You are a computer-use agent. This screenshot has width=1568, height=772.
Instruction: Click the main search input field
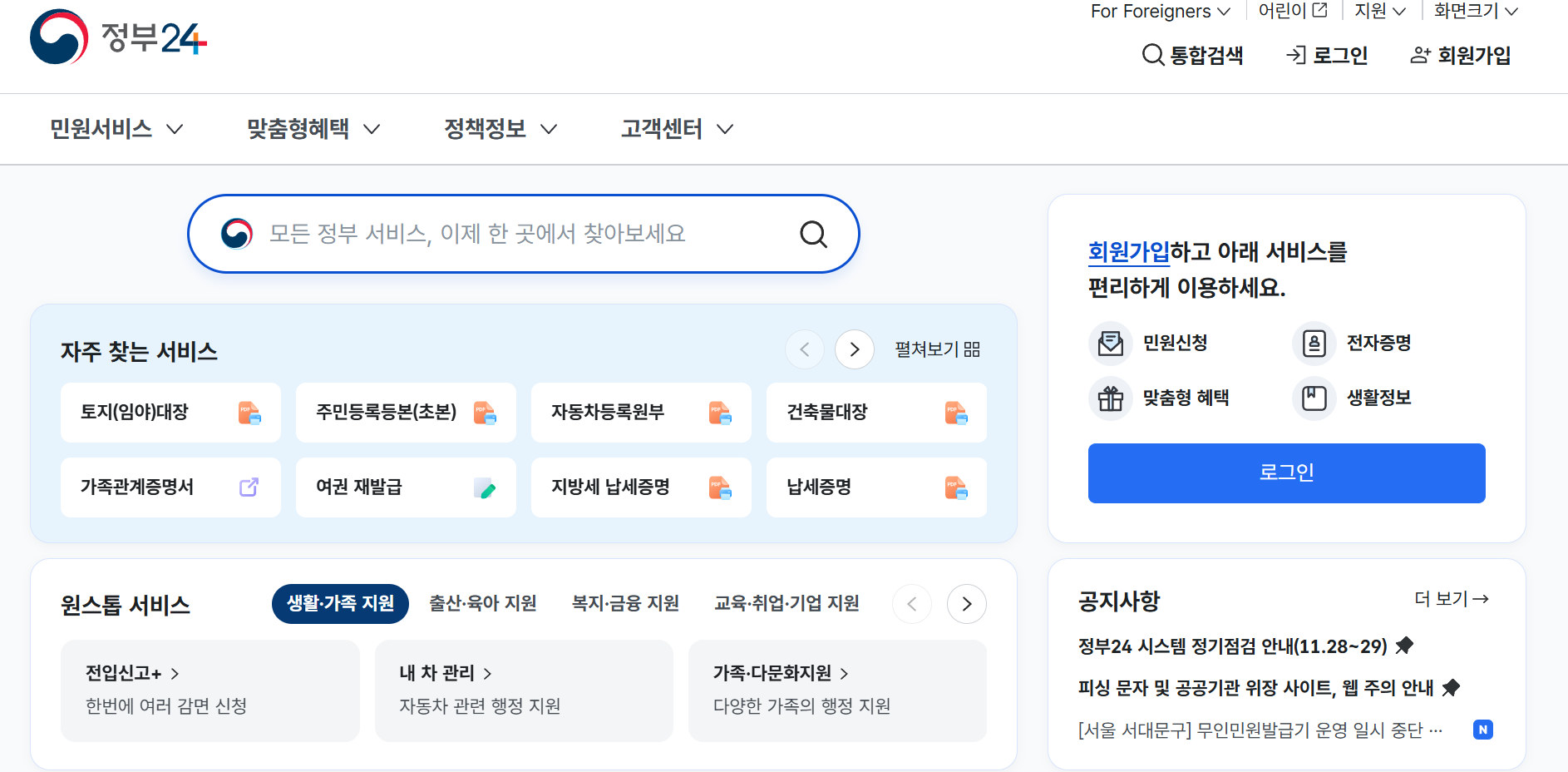524,235
